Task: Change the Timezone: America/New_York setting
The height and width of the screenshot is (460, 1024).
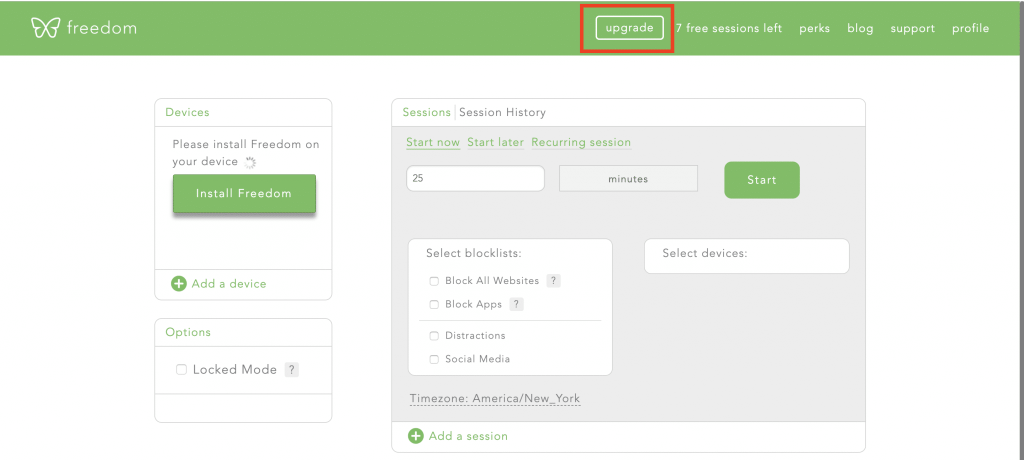Action: point(494,399)
